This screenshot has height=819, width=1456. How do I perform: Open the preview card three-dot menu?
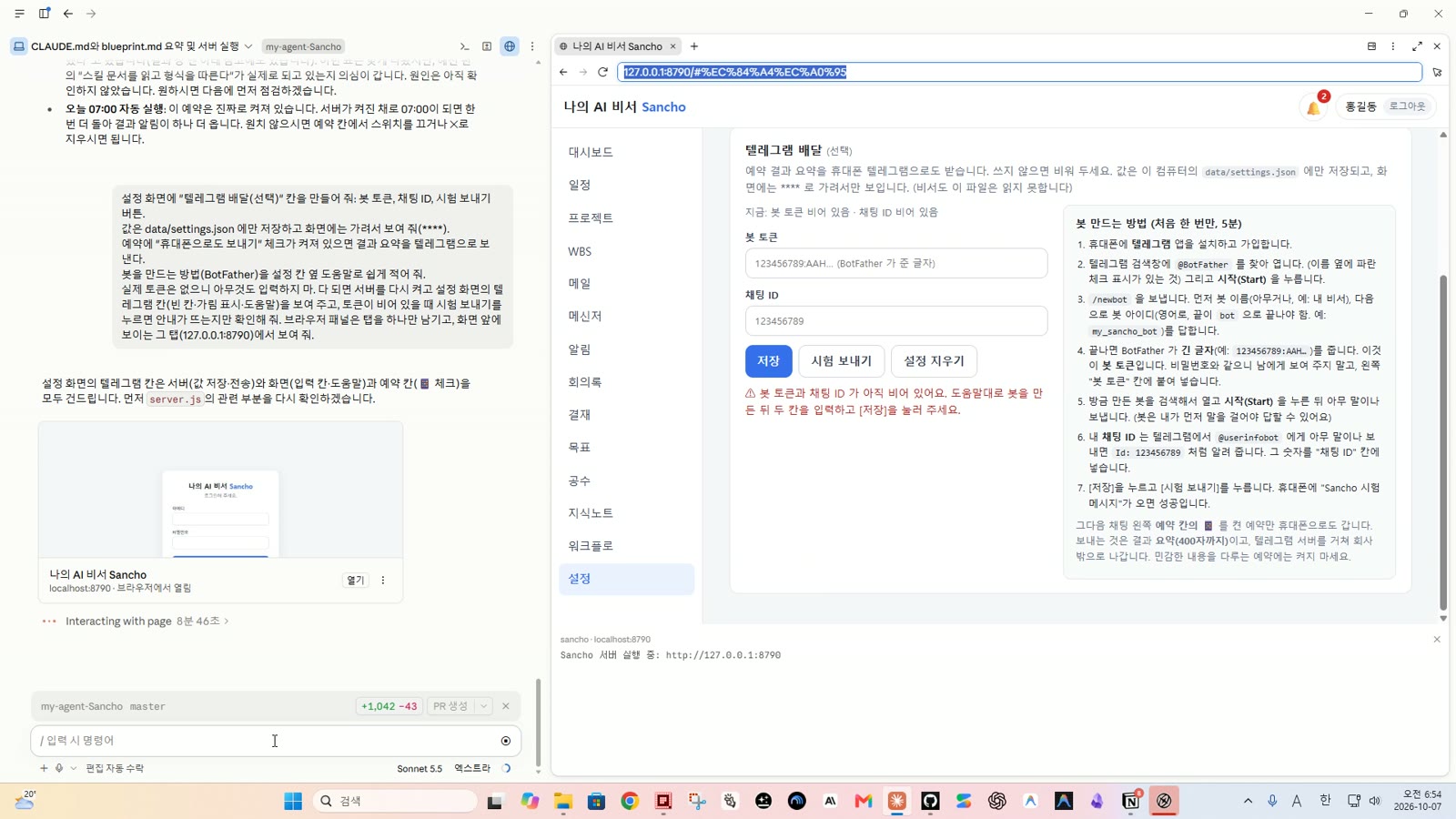pyautogui.click(x=383, y=581)
